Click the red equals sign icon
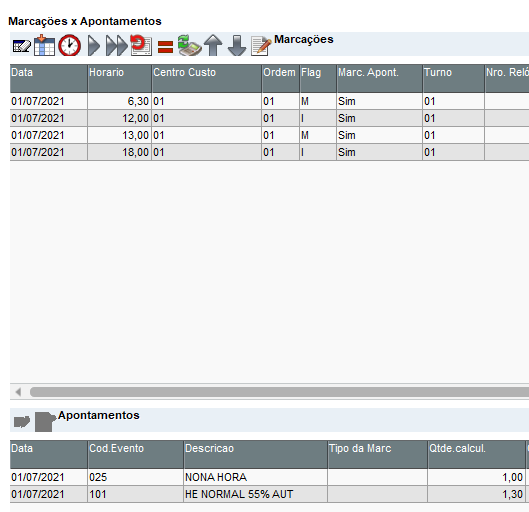Screen dimensions: 529x512 pyautogui.click(x=165, y=47)
